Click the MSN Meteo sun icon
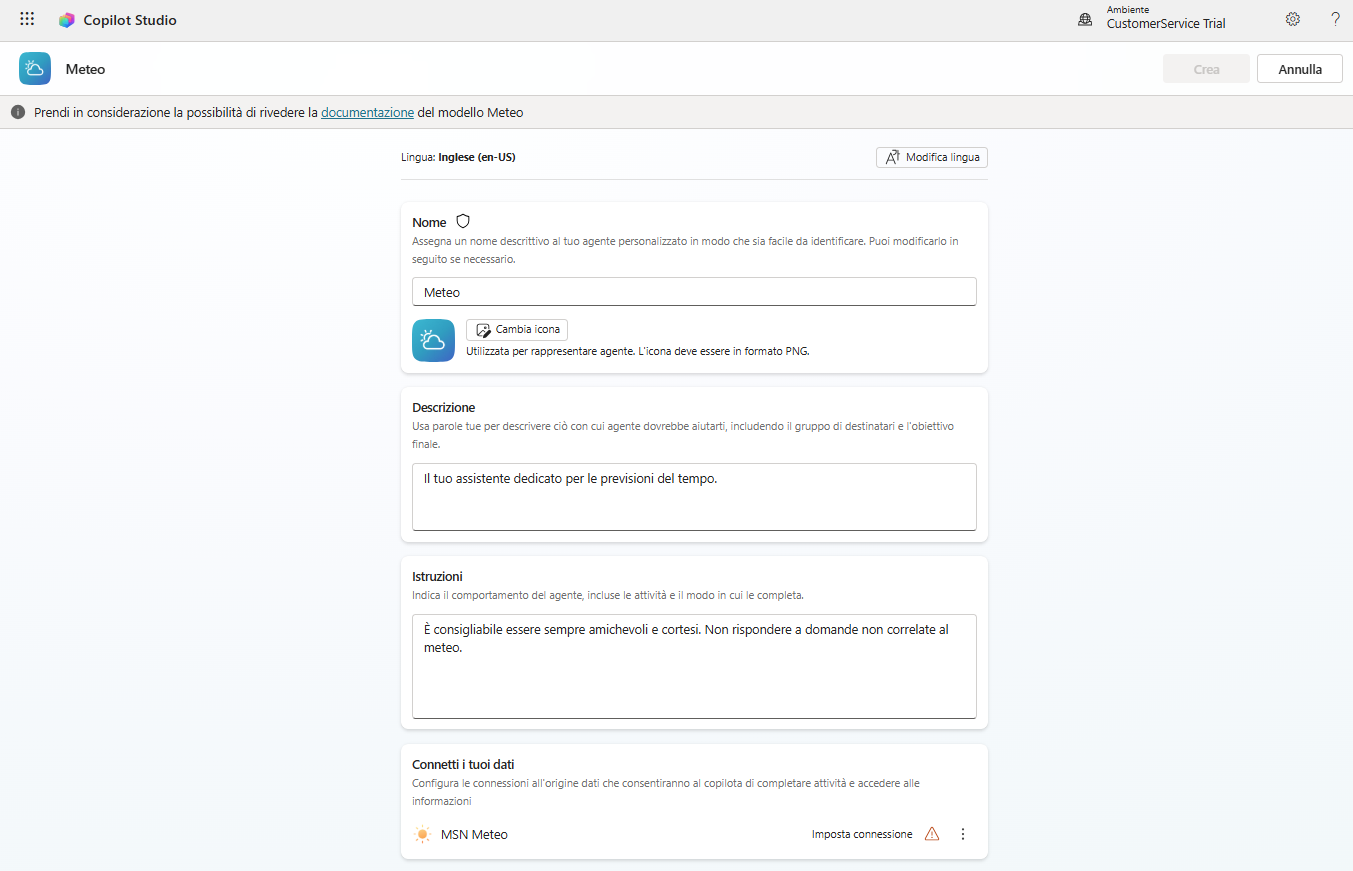This screenshot has height=871, width=1353. coord(423,834)
